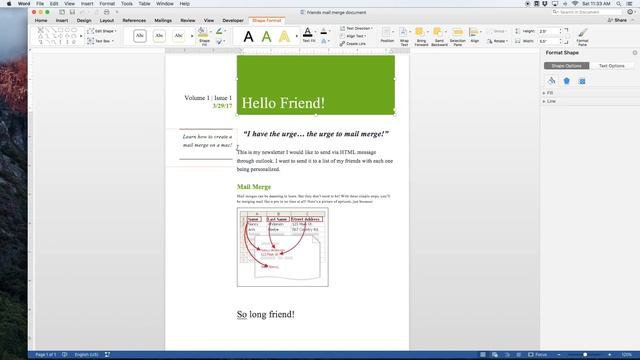Screen dimensions: 640x360
Task: Click the Width value field
Action: (x=549, y=41)
